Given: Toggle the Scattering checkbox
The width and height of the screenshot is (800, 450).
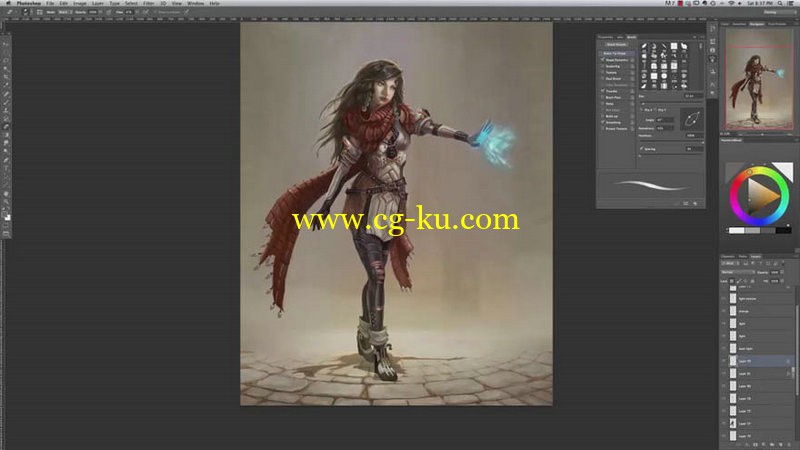Looking at the screenshot, I should [x=603, y=66].
